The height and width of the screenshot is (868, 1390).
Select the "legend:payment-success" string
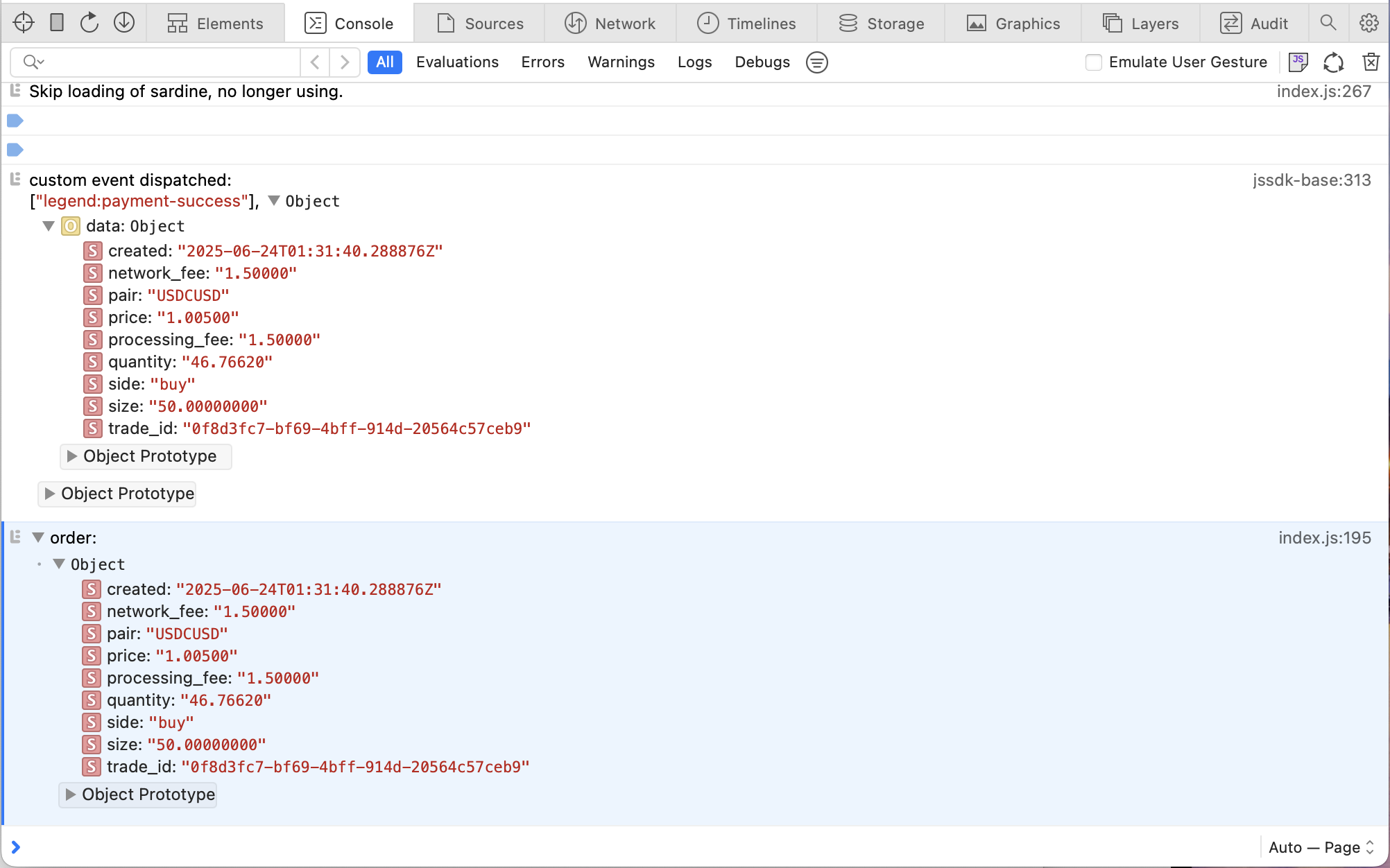pos(142,201)
